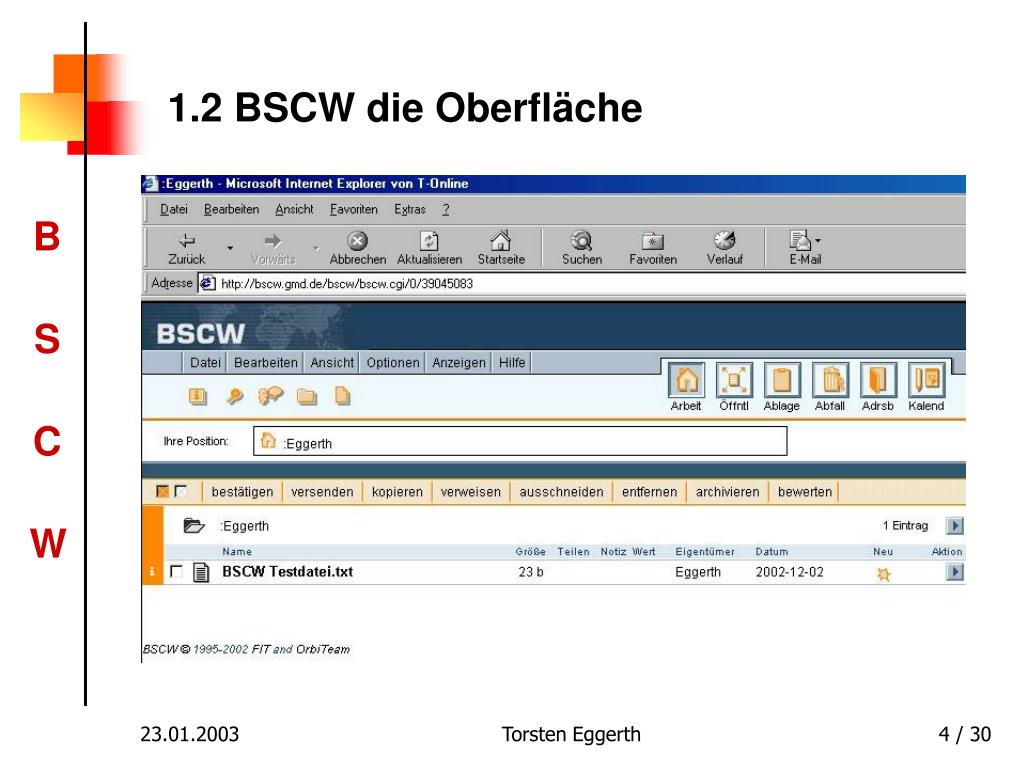Screen dimensions: 1024x768
Task: Click the ausschneiden action button
Action: pos(561,492)
